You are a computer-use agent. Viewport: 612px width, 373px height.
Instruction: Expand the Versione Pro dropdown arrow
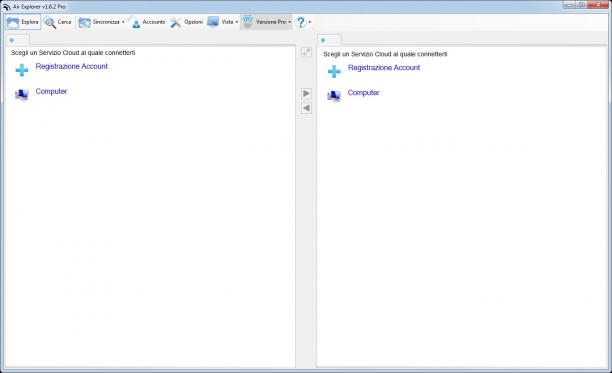(289, 22)
